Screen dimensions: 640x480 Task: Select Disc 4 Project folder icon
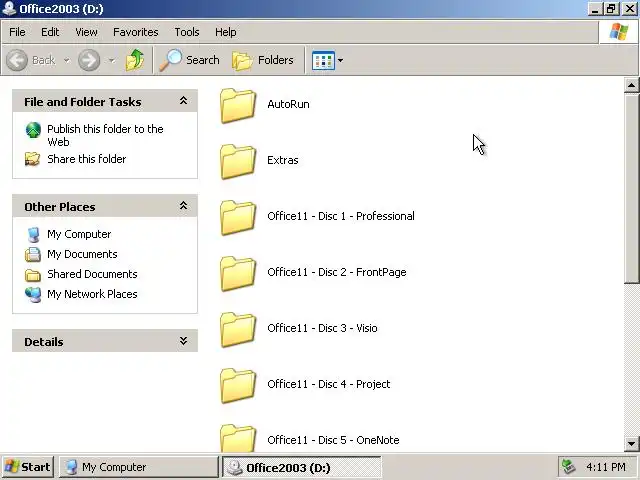238,385
